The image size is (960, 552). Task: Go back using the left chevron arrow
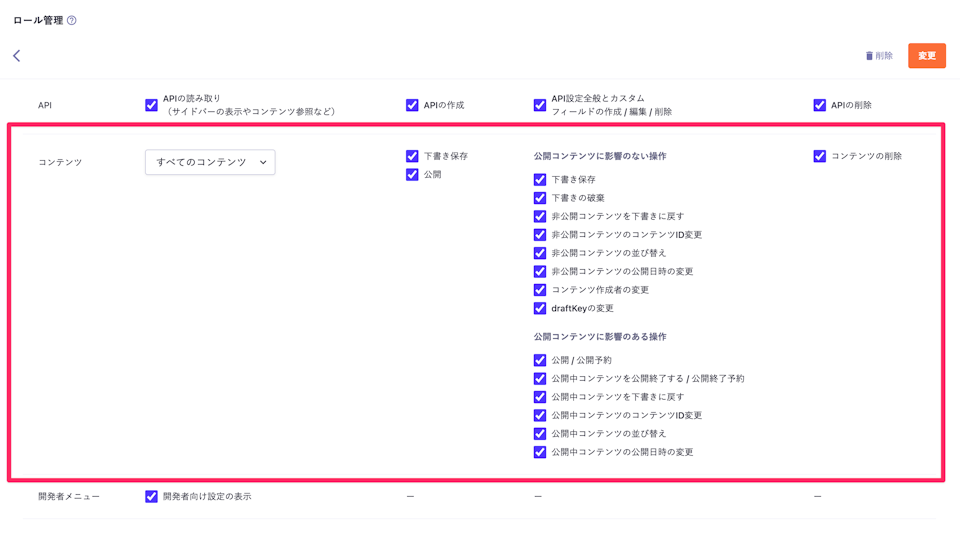coord(17,56)
